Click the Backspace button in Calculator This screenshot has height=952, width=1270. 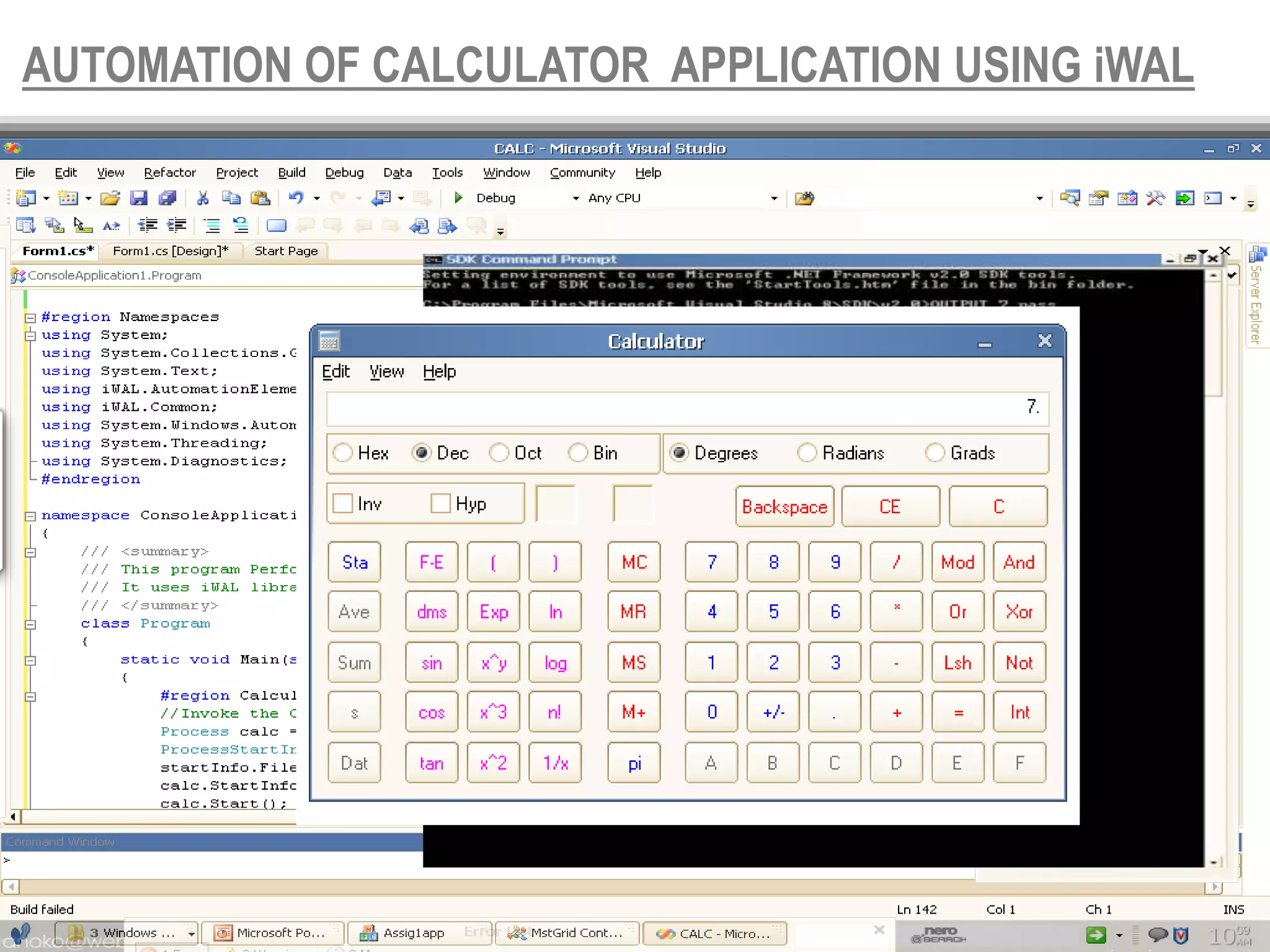point(784,507)
